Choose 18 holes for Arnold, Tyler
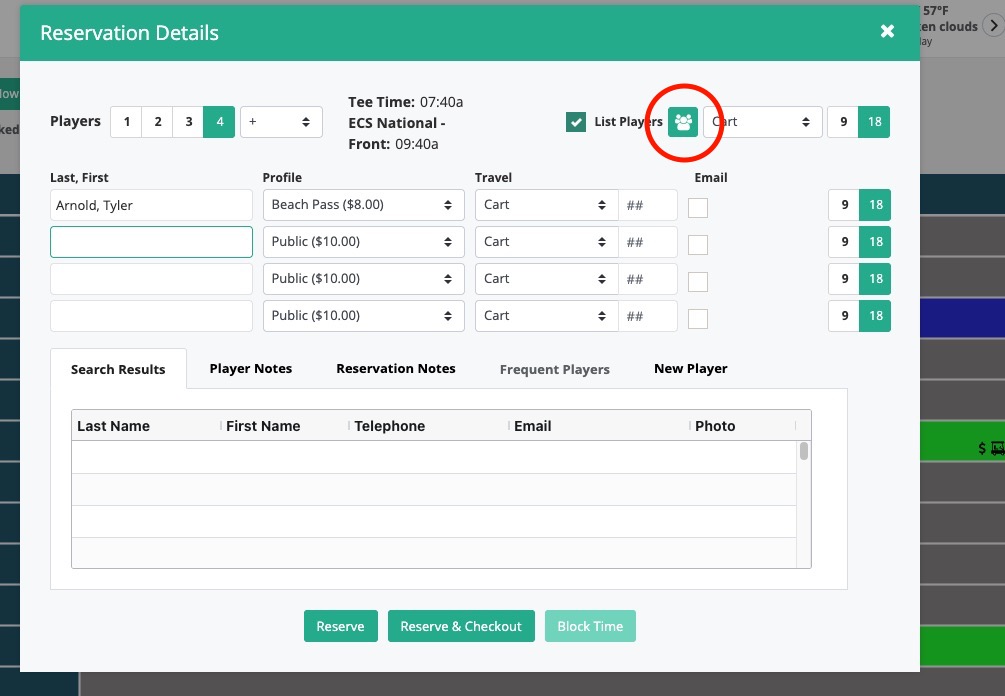The width and height of the screenshot is (1005, 696). tap(875, 205)
